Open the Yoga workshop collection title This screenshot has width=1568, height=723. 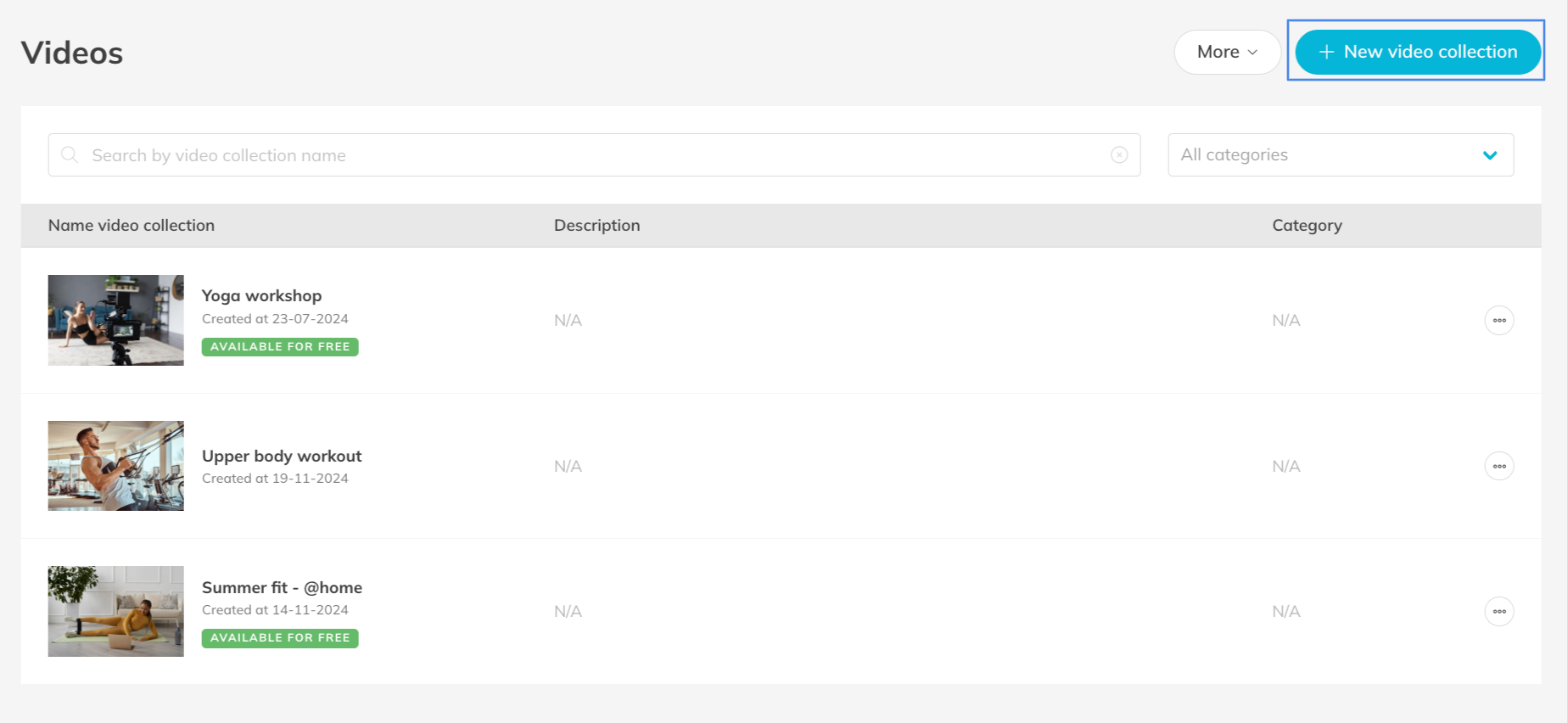pyautogui.click(x=261, y=295)
